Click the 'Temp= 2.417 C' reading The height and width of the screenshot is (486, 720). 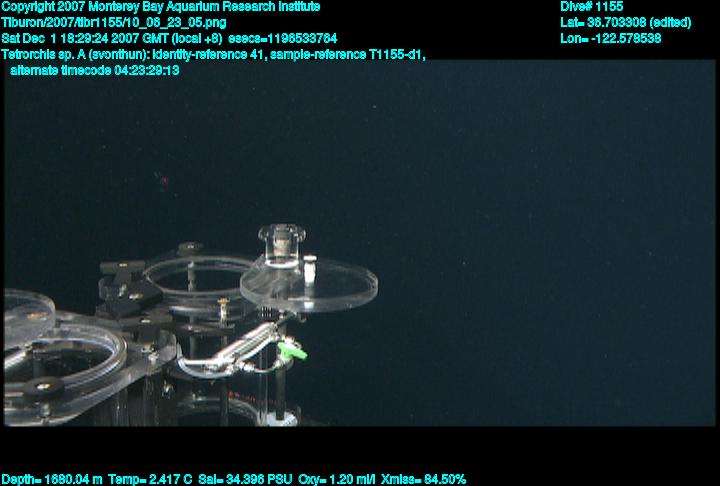click(150, 480)
